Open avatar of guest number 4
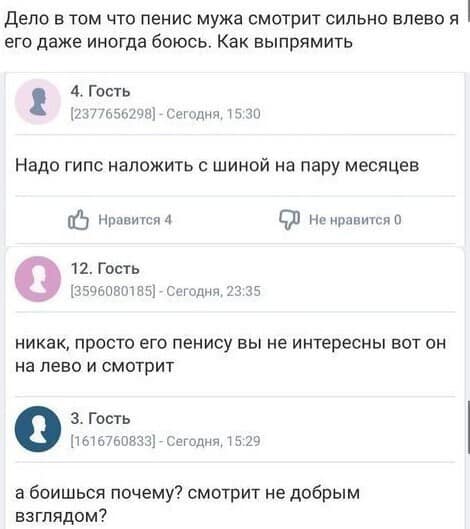Viewport: 470px width, 529px height. tap(38, 102)
